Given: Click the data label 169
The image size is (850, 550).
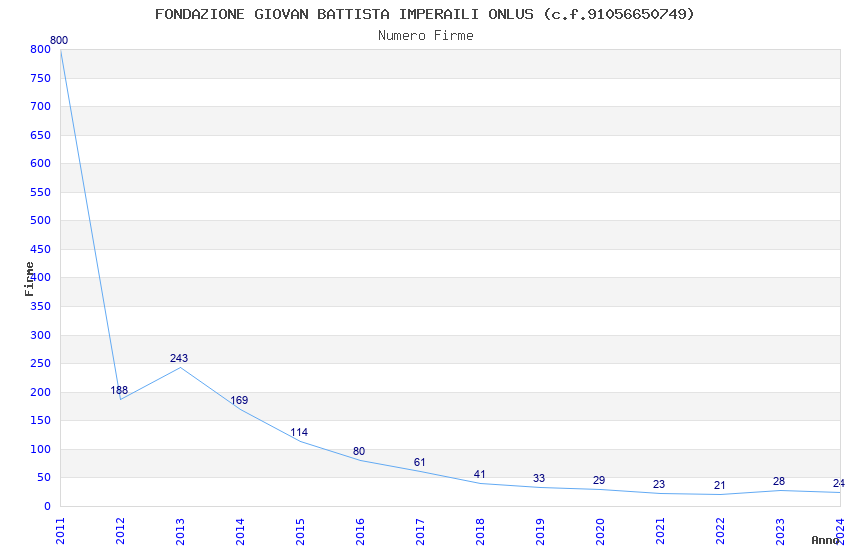Looking at the screenshot, I should click(x=239, y=400).
